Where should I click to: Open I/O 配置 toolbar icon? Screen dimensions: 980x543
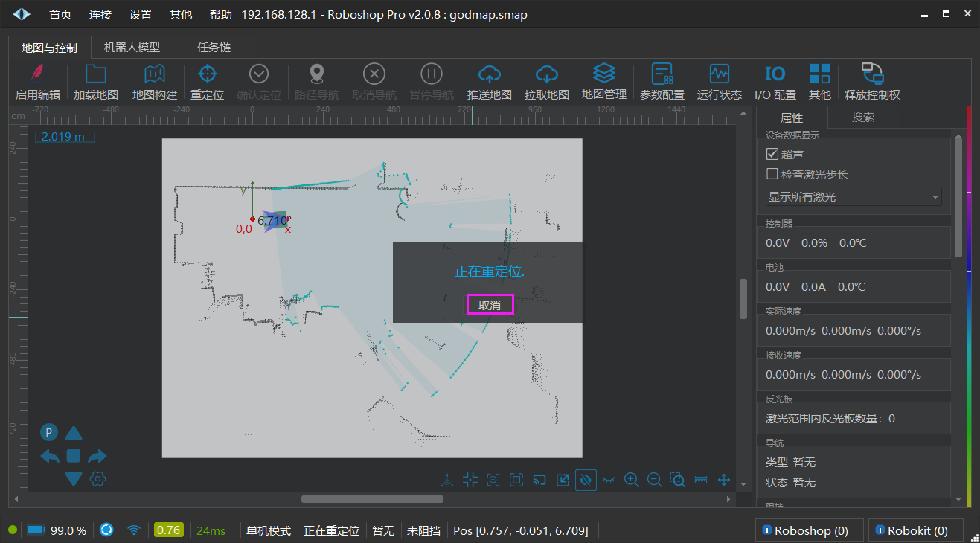[775, 74]
